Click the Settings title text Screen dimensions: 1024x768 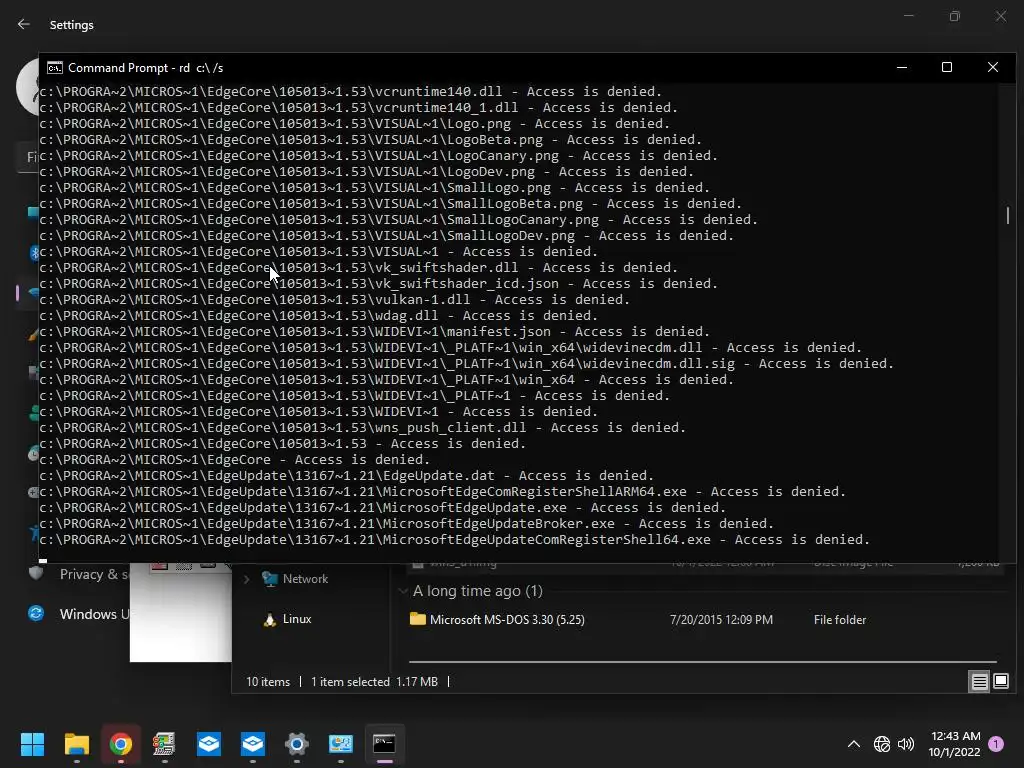(x=72, y=25)
